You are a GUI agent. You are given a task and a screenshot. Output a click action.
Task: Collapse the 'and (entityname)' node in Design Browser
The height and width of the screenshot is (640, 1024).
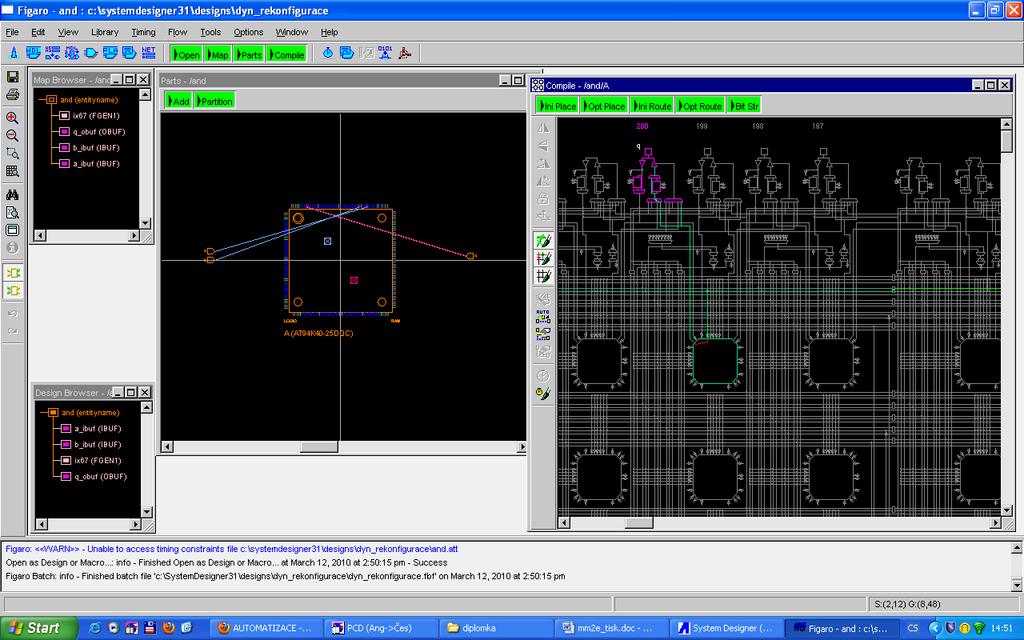[53, 413]
